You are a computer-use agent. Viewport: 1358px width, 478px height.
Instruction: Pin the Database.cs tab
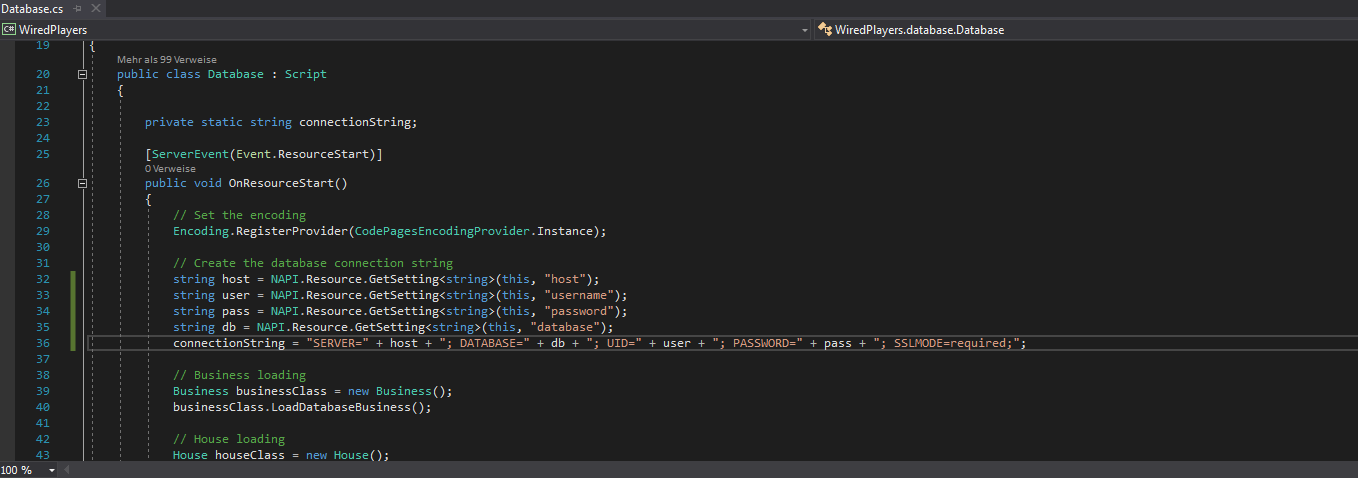pos(77,8)
